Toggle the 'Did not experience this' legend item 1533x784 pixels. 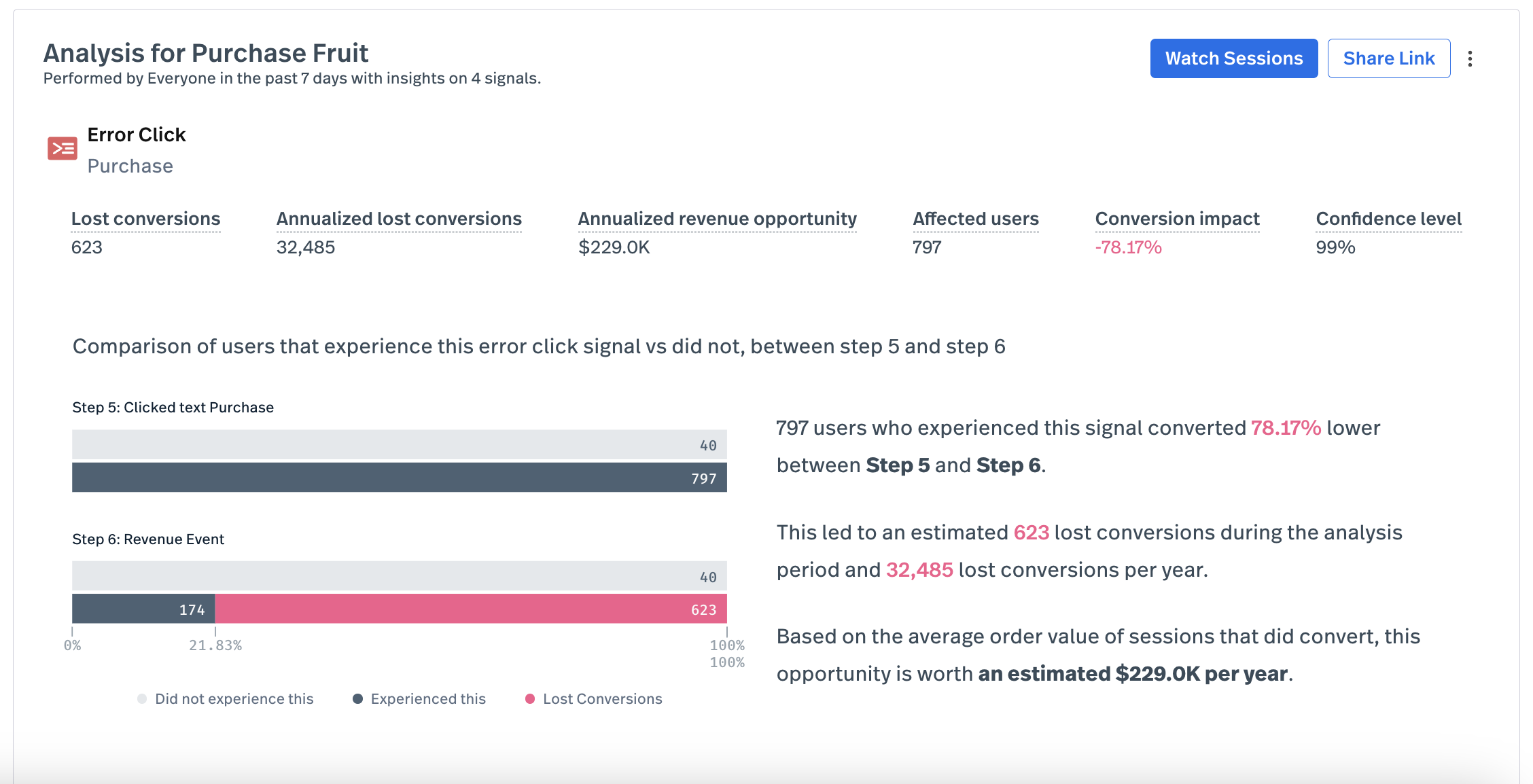[234, 699]
